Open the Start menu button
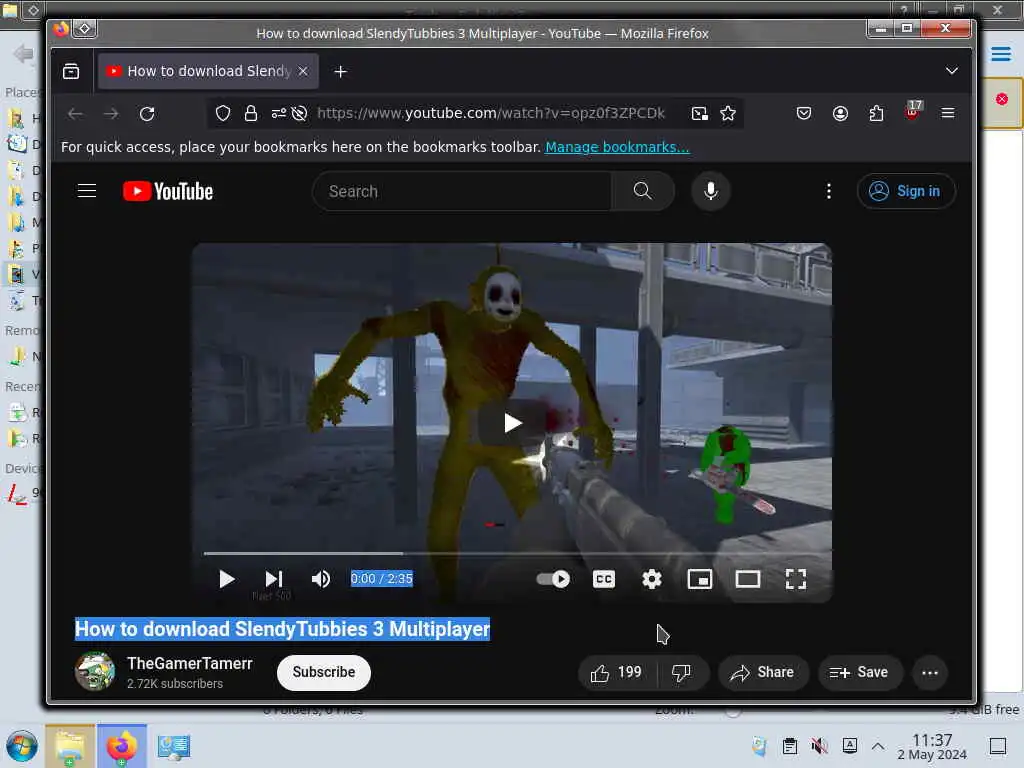The width and height of the screenshot is (1024, 768). pyautogui.click(x=22, y=746)
